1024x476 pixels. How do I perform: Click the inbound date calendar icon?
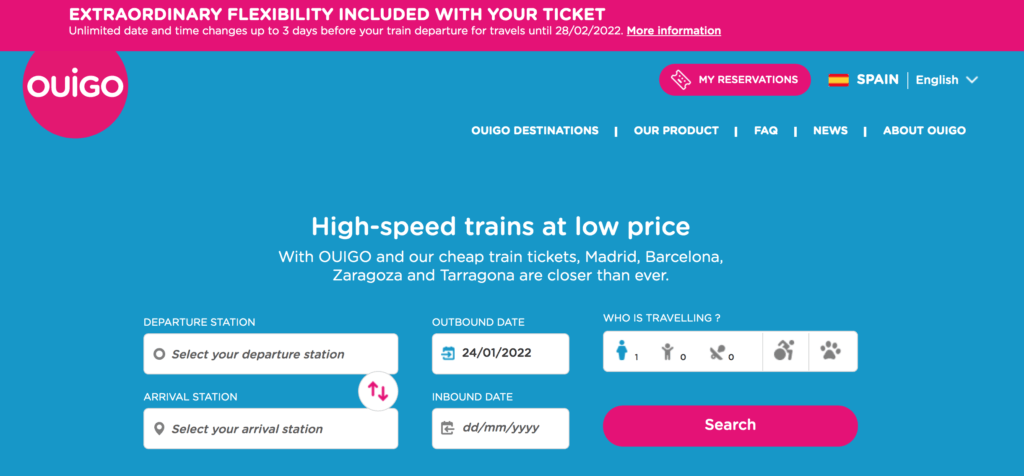tap(448, 429)
